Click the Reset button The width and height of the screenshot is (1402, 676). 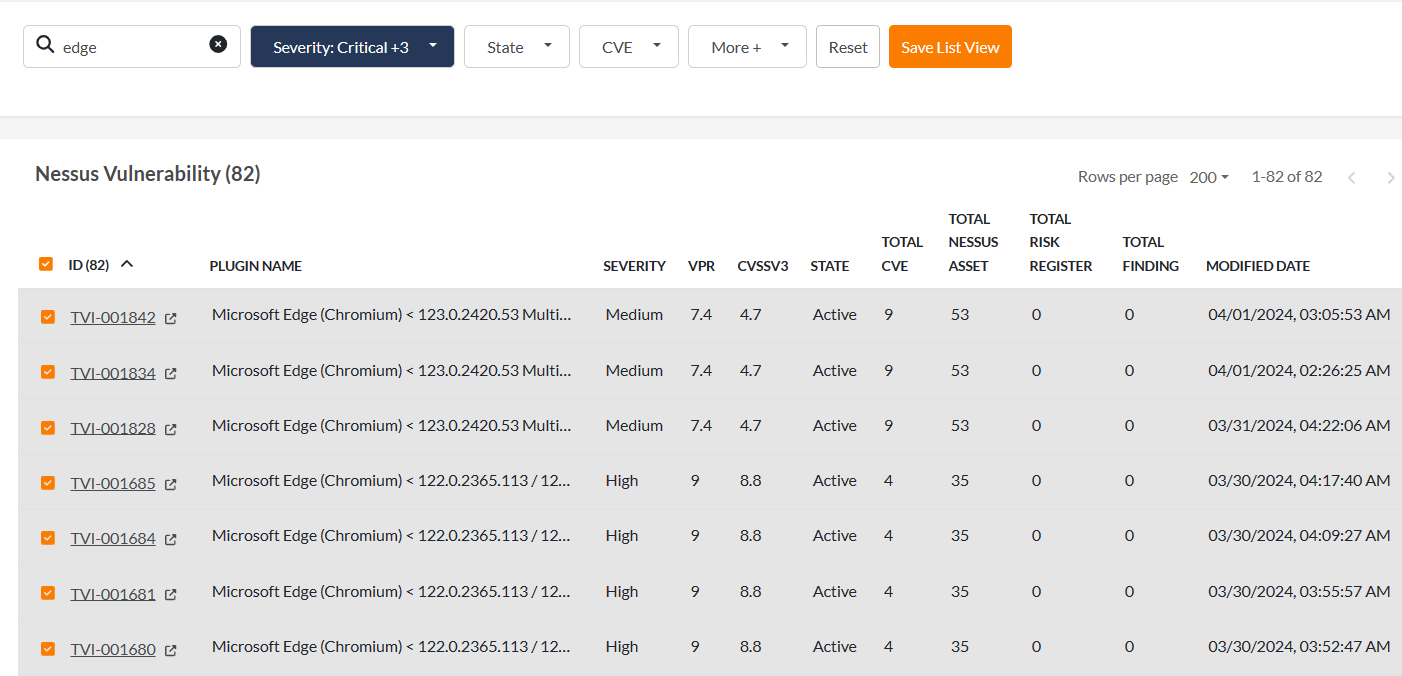[x=848, y=47]
